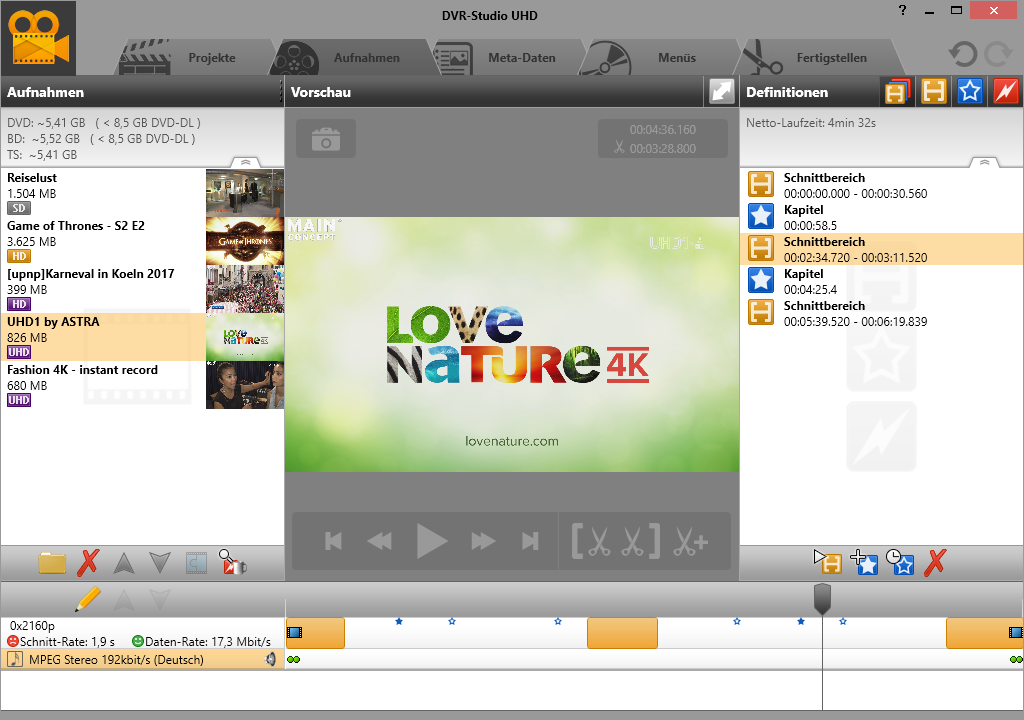1024x720 pixels.
Task: Collapse the Definitionen info panel chevron
Action: (984, 161)
